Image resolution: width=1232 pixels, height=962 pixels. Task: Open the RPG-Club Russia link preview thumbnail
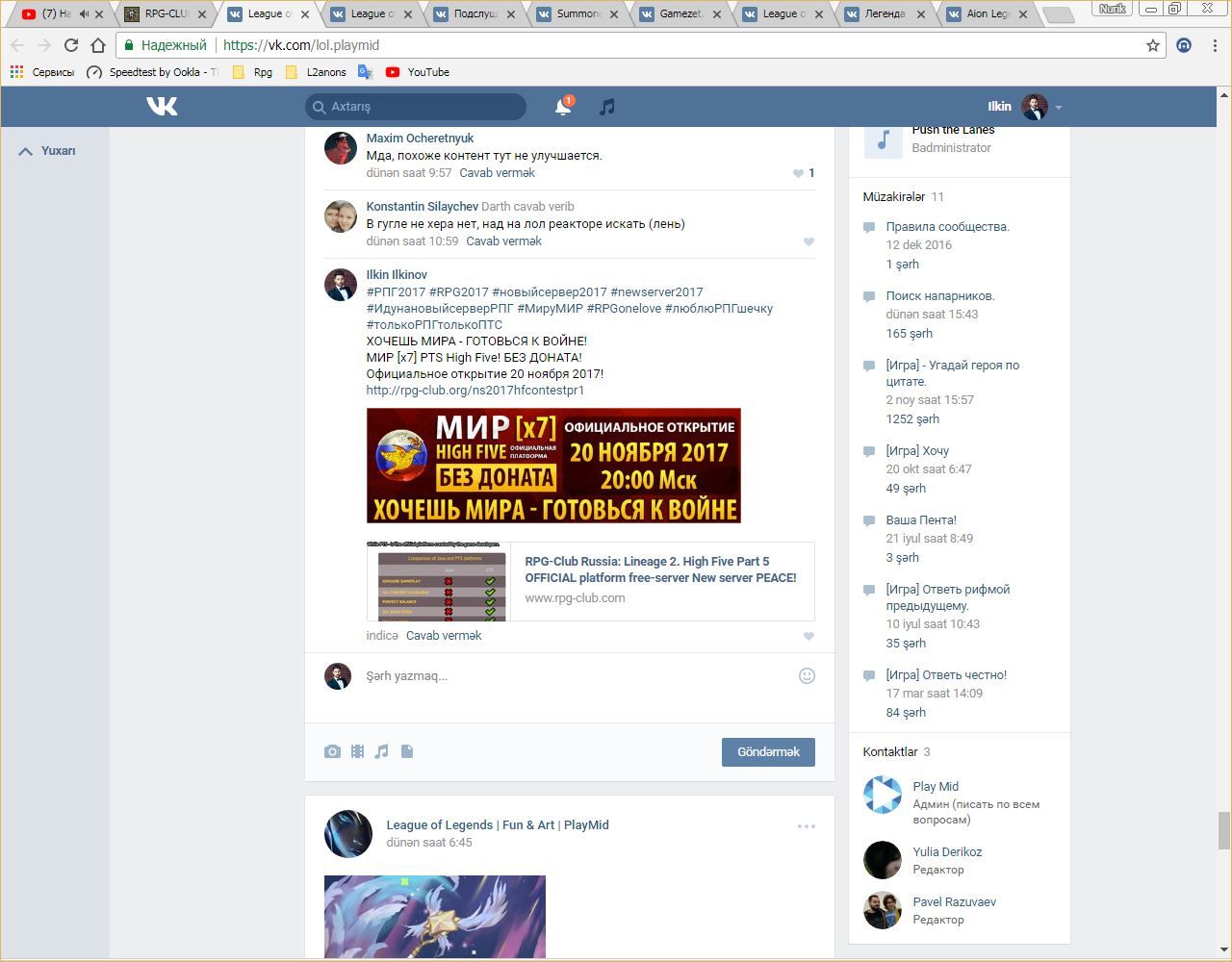coord(439,582)
